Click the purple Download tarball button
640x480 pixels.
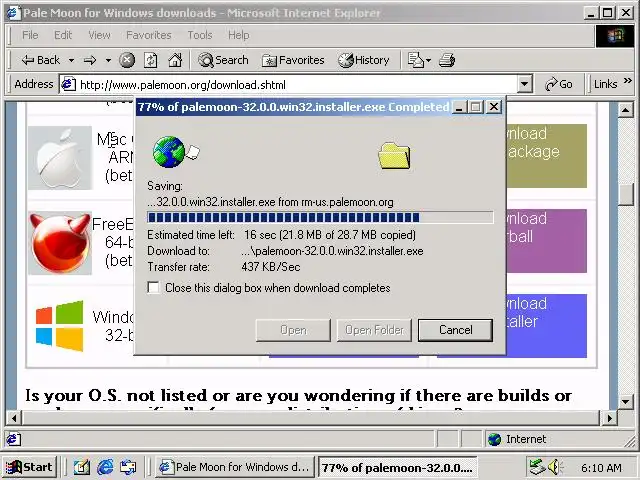click(546, 241)
